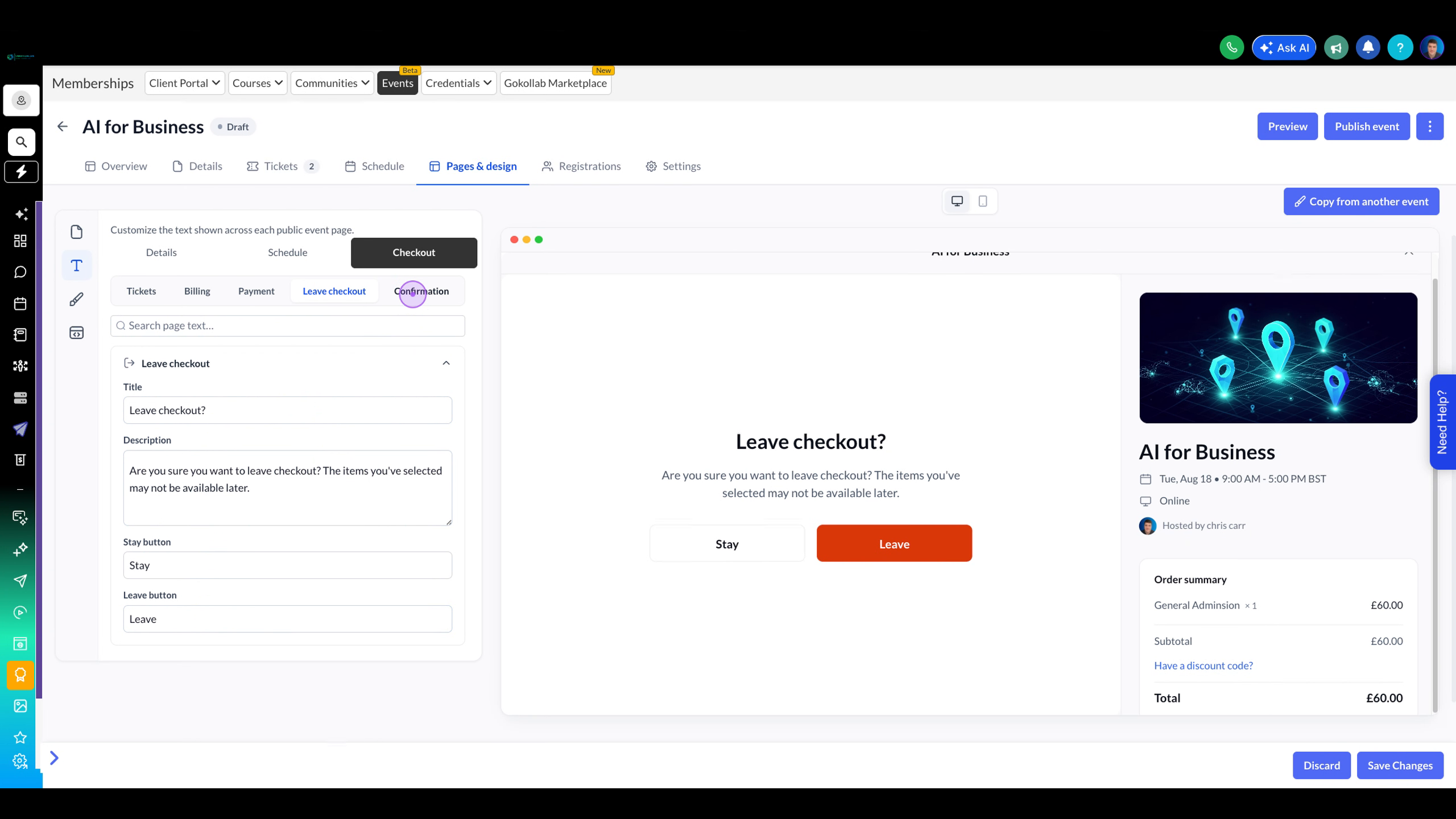
Task: Open the sidebar star reputation icon
Action: 20,738
